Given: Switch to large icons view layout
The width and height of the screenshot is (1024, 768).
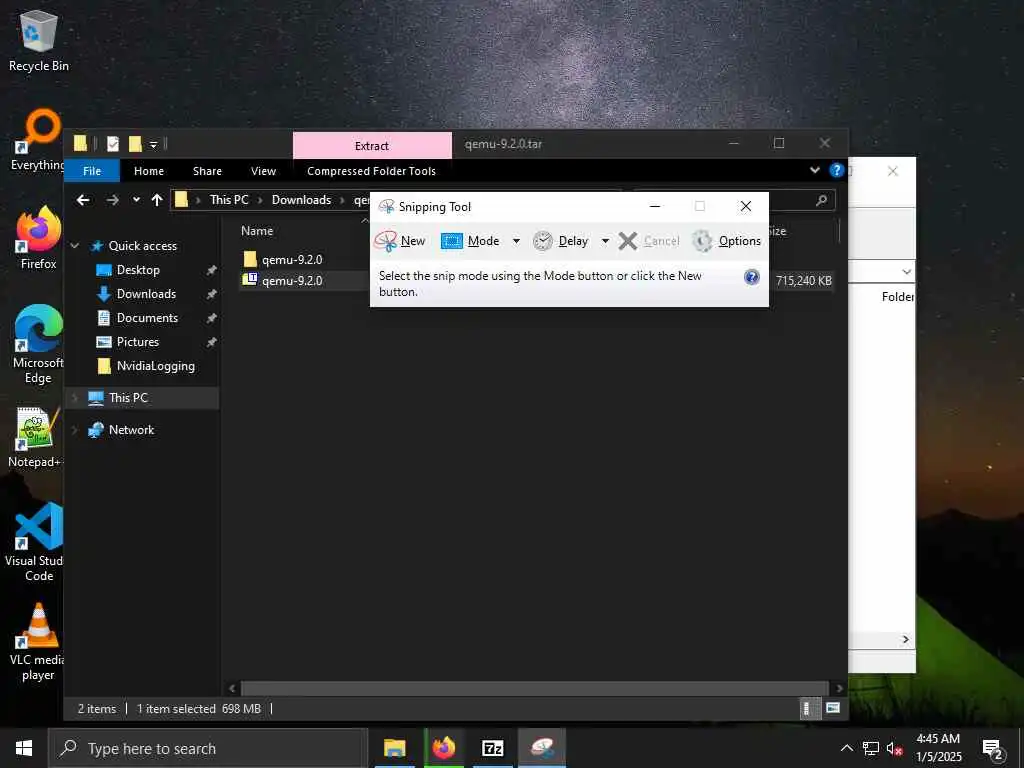Looking at the screenshot, I should tap(833, 709).
